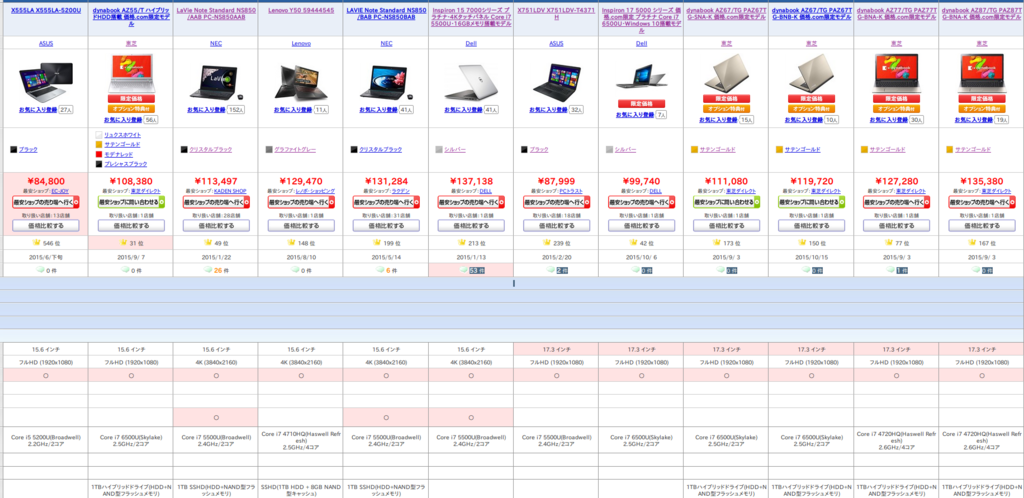1024x498 pixels.
Task: Click the crown icon beside 42位
Action: (633, 243)
